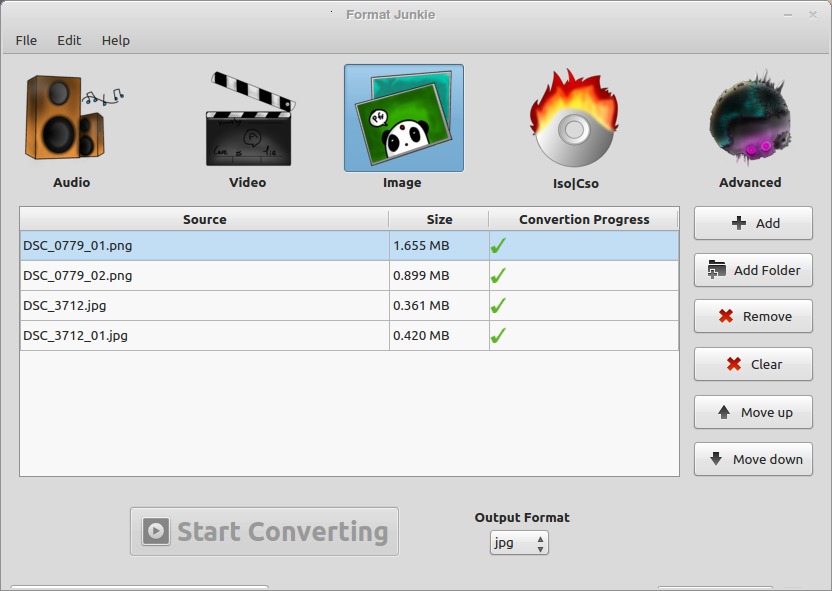Click the green checkmark for DSC_0779_01.png
The height and width of the screenshot is (591, 832).
click(x=498, y=246)
